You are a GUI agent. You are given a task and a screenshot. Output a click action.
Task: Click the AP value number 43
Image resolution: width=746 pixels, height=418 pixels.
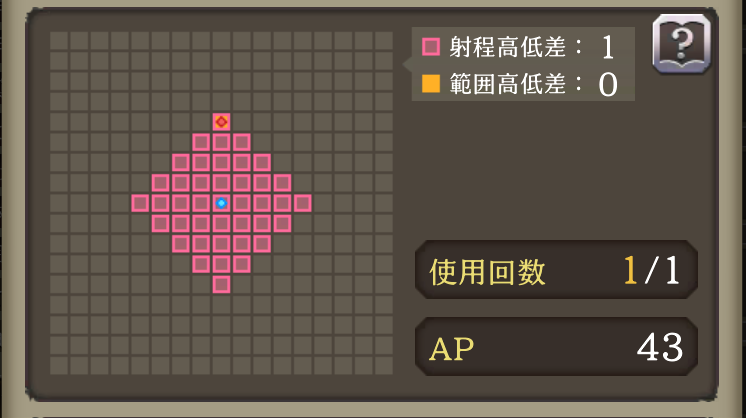[660, 347]
